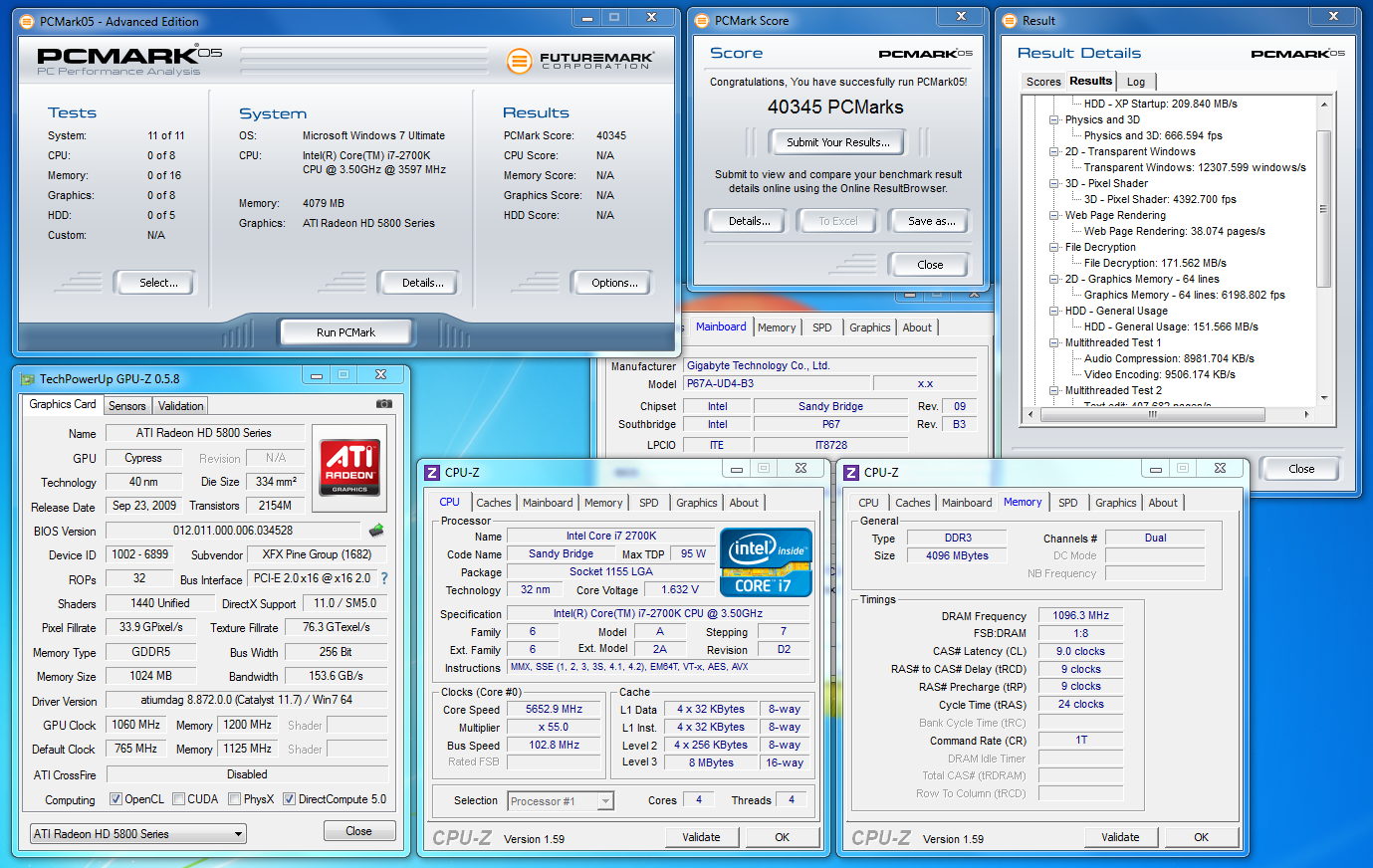Viewport: 1373px width, 868px height.
Task: Click the Details... button in PCMark Score window
Action: [749, 221]
